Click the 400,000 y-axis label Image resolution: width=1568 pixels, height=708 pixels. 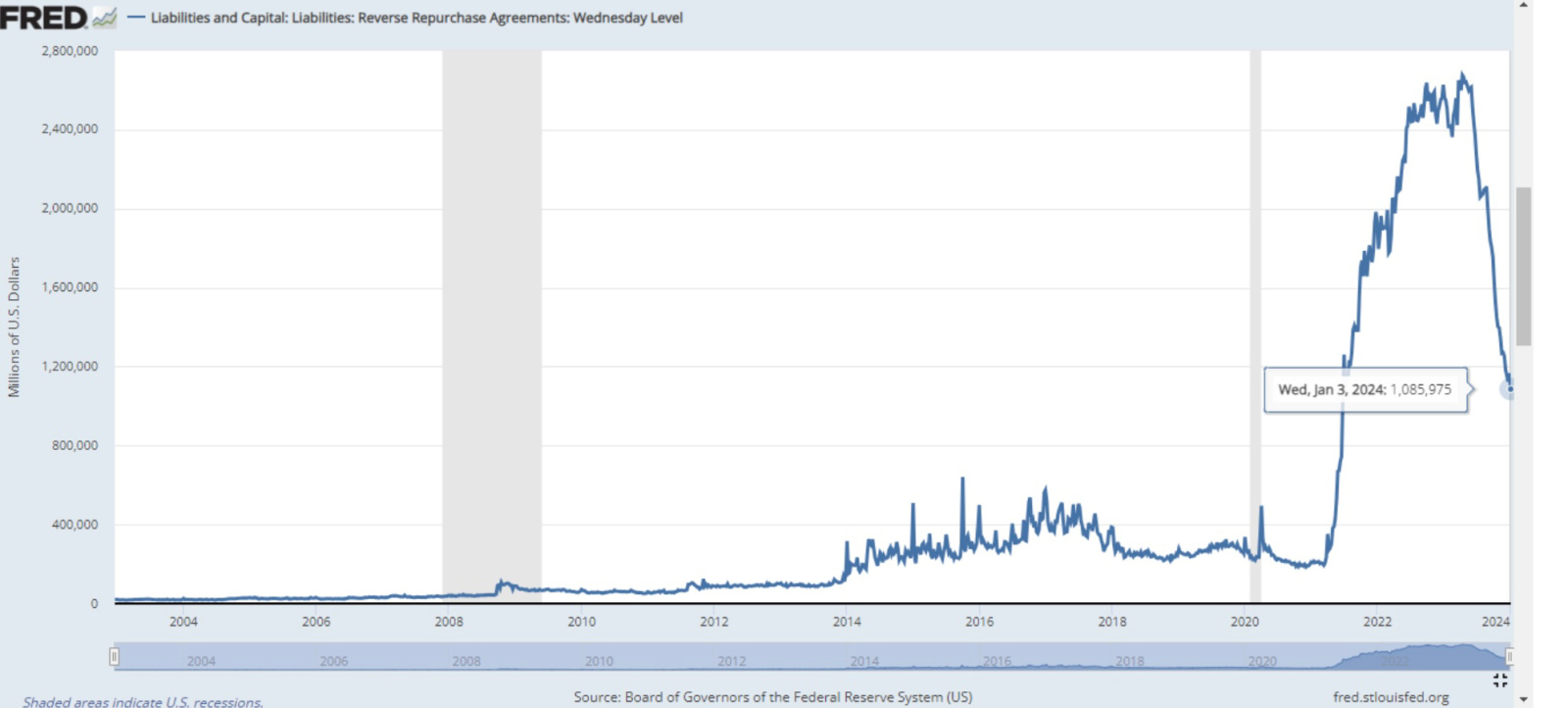(x=74, y=525)
